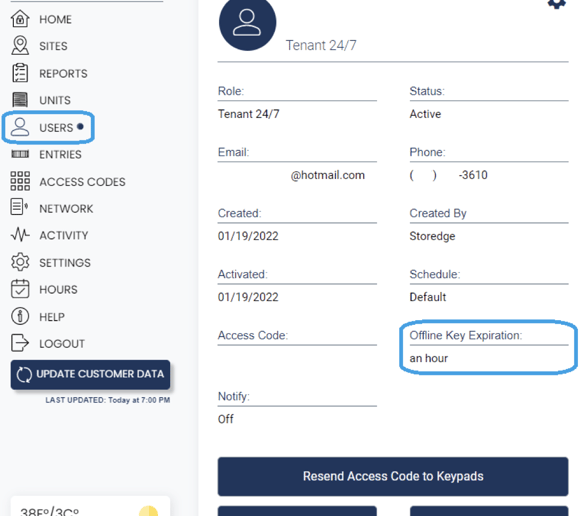Click Update Customer Data button
Screen dimensions: 587x516
click(x=91, y=374)
